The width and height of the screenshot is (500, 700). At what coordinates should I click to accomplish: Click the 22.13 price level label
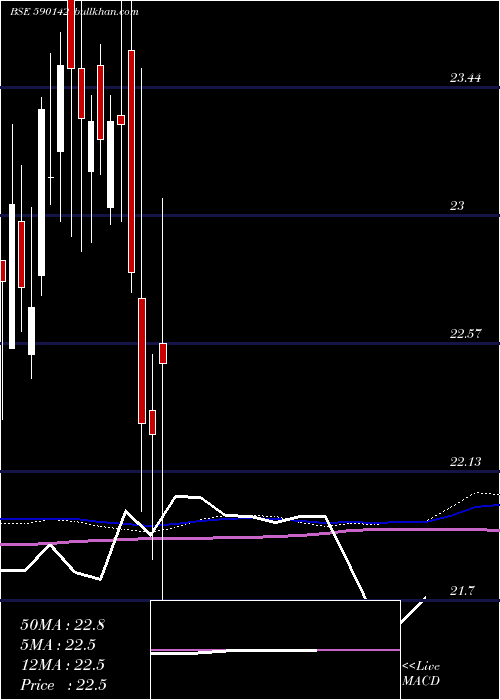pos(465,462)
